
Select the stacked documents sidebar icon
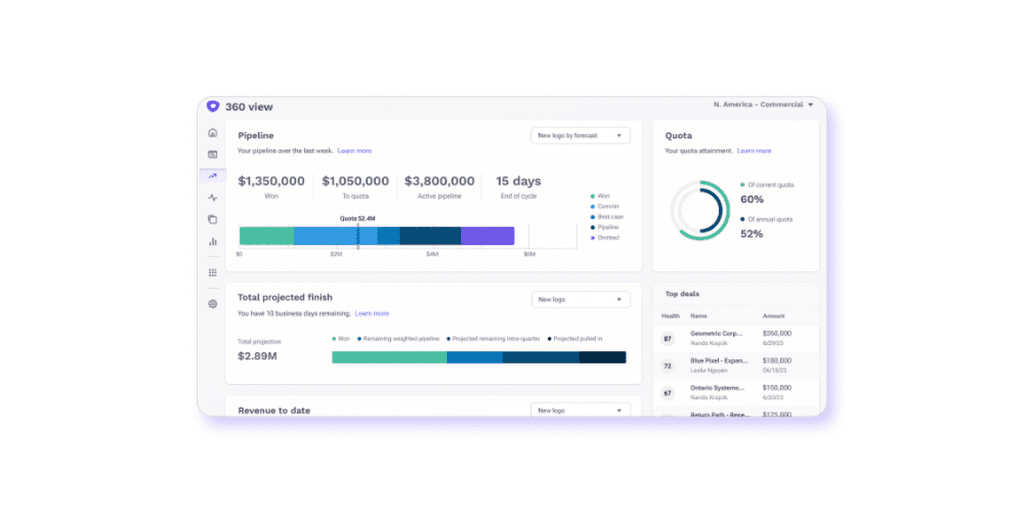[x=212, y=219]
